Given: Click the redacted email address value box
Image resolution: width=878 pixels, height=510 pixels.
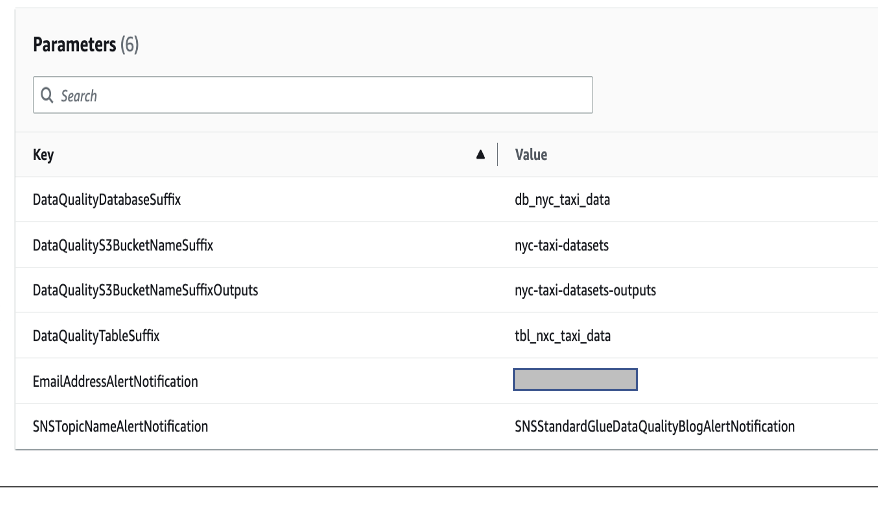Looking at the screenshot, I should [x=575, y=380].
